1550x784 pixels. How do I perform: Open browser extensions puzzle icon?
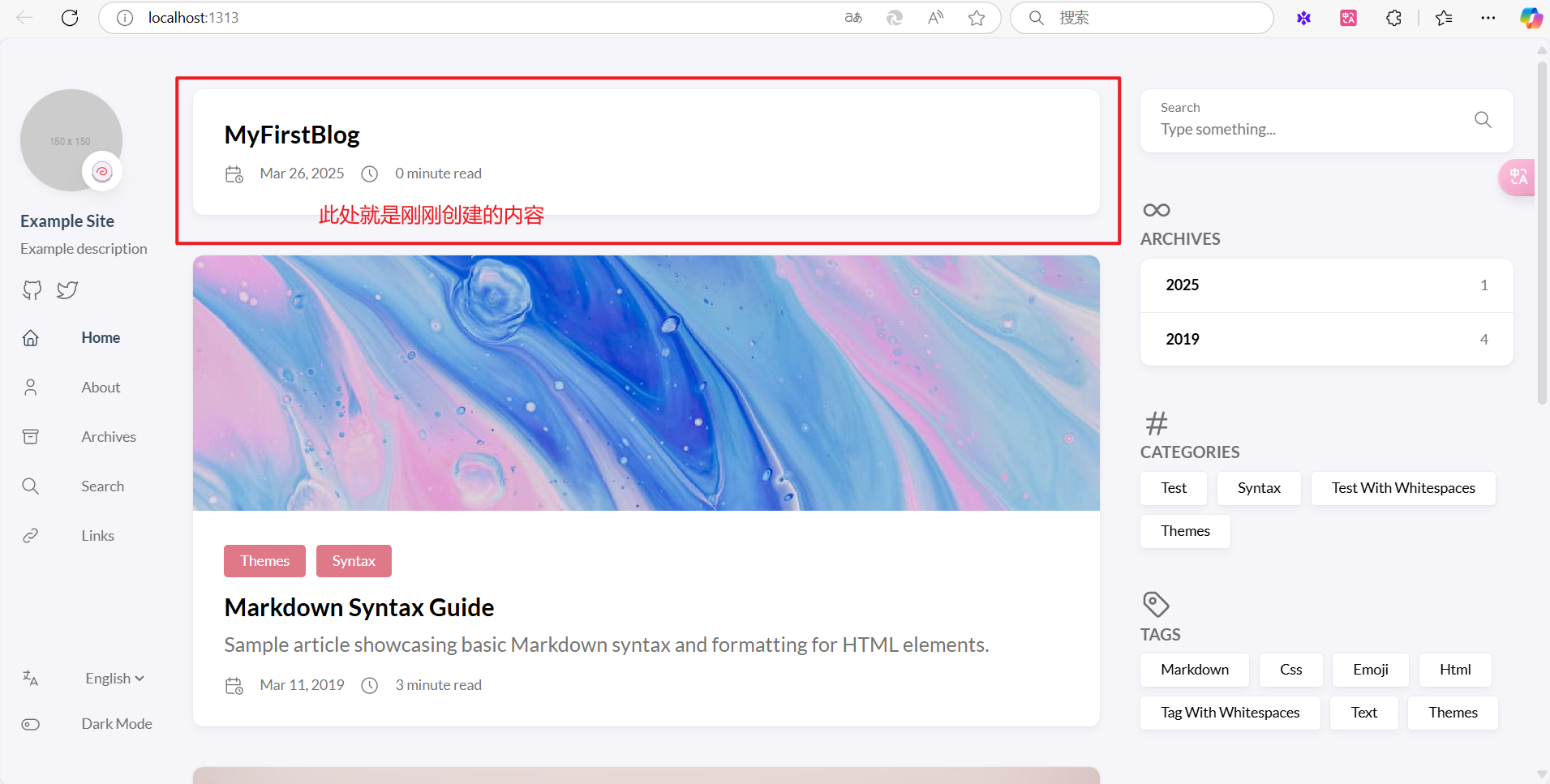pyautogui.click(x=1393, y=18)
